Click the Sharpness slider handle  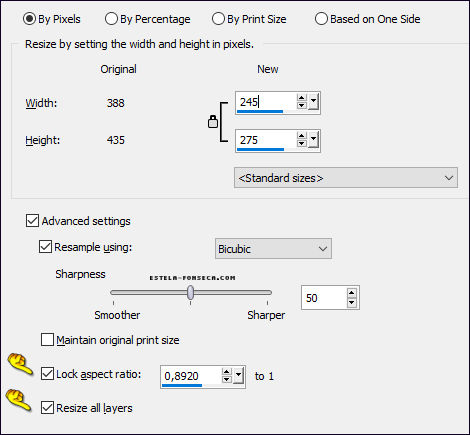click(x=190, y=293)
